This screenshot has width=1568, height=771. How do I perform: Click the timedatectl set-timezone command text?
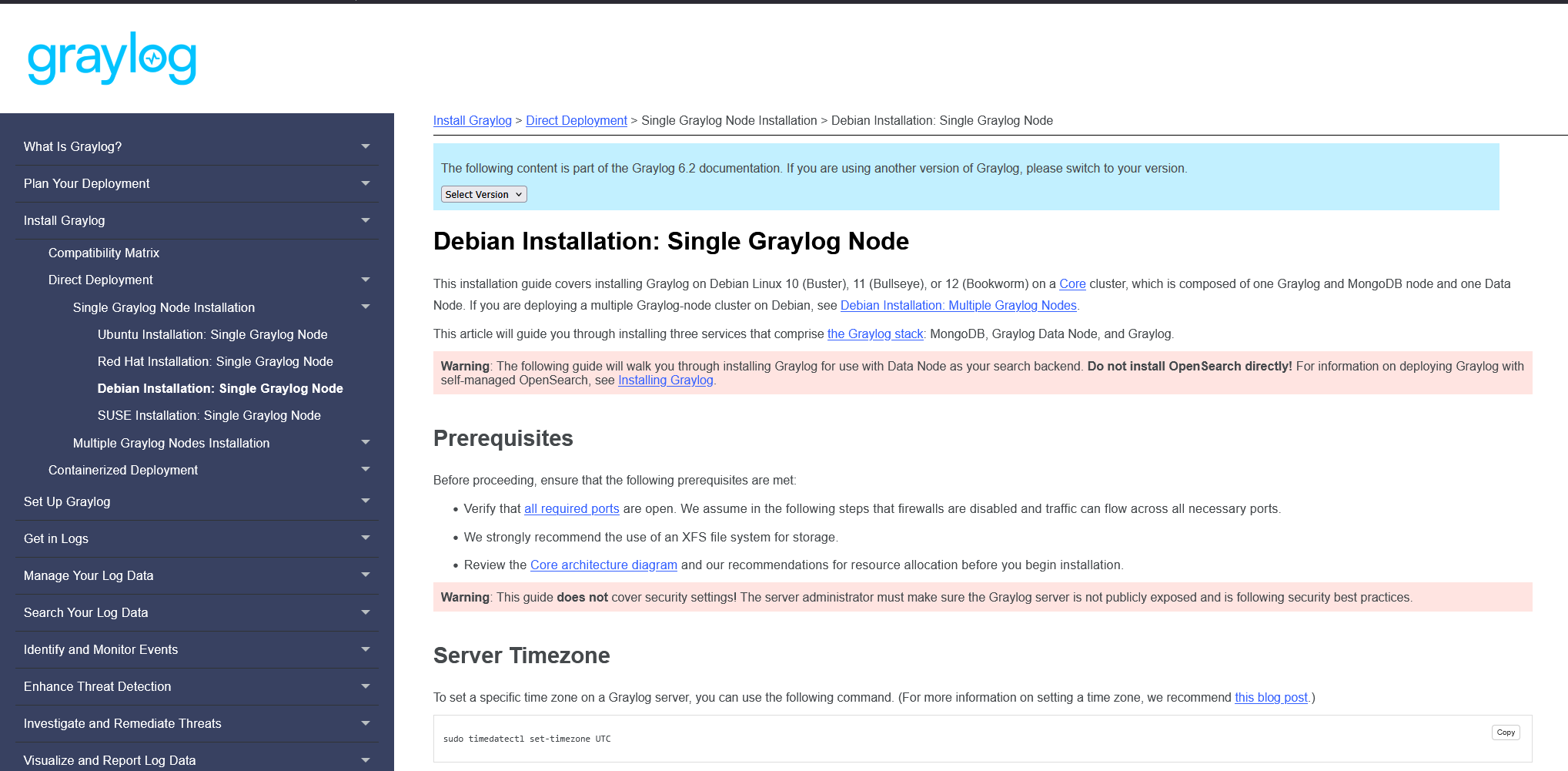pyautogui.click(x=527, y=739)
